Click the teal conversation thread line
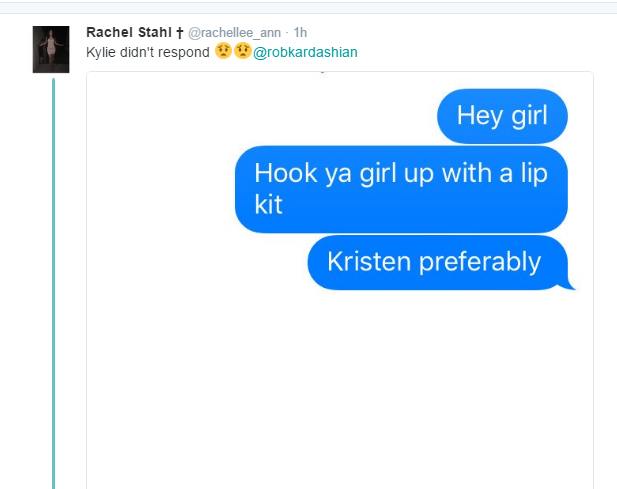Screen dimensions: 617x489 tap(54, 283)
